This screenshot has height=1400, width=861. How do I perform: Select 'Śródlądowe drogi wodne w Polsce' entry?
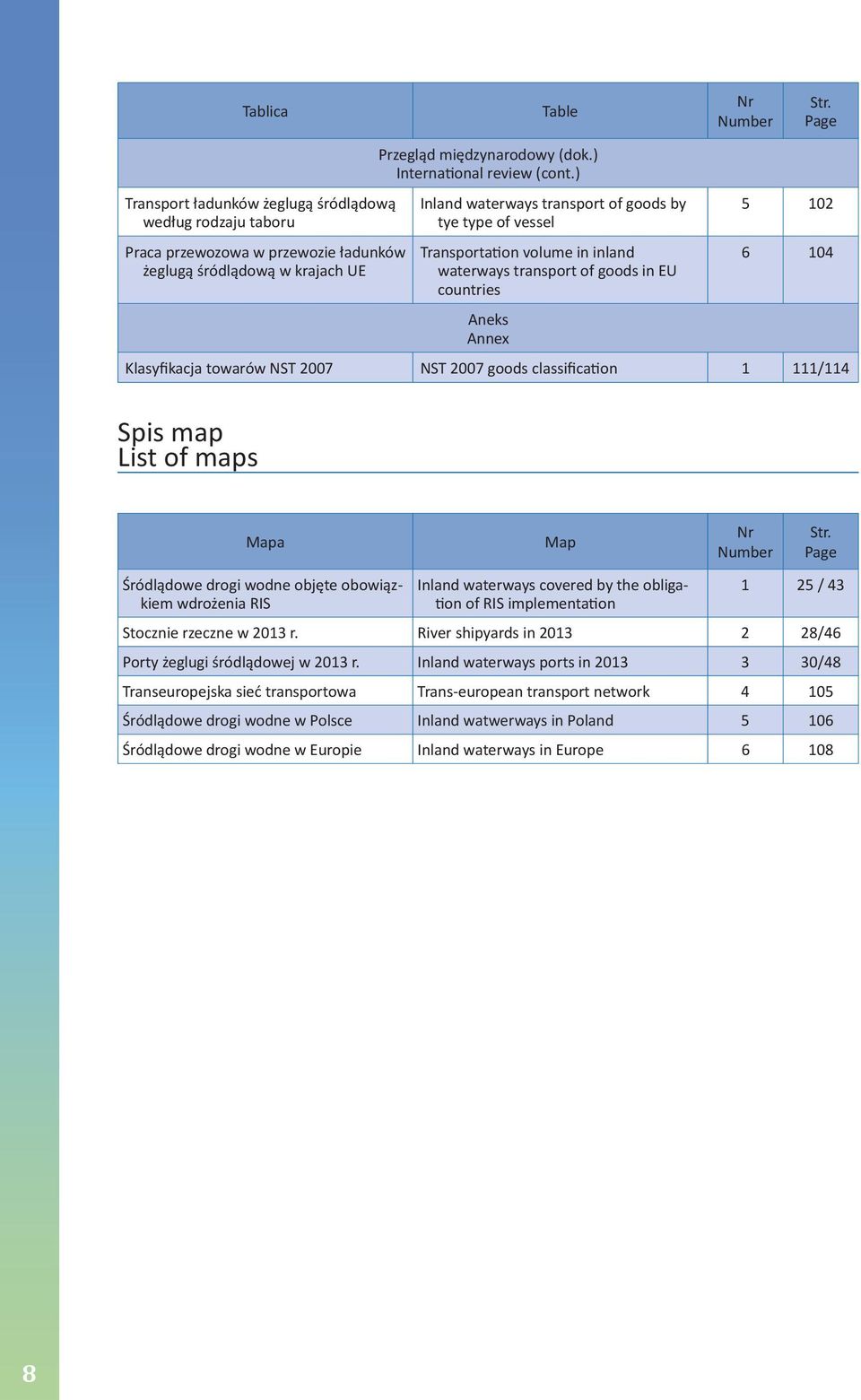[237, 720]
